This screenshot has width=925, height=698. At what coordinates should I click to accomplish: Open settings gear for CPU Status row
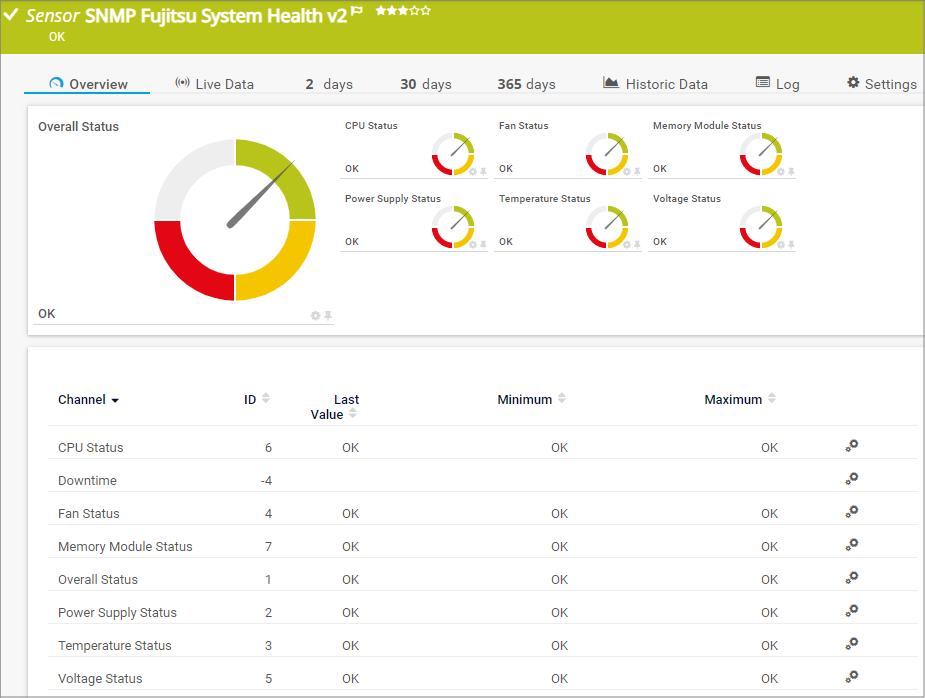point(851,447)
